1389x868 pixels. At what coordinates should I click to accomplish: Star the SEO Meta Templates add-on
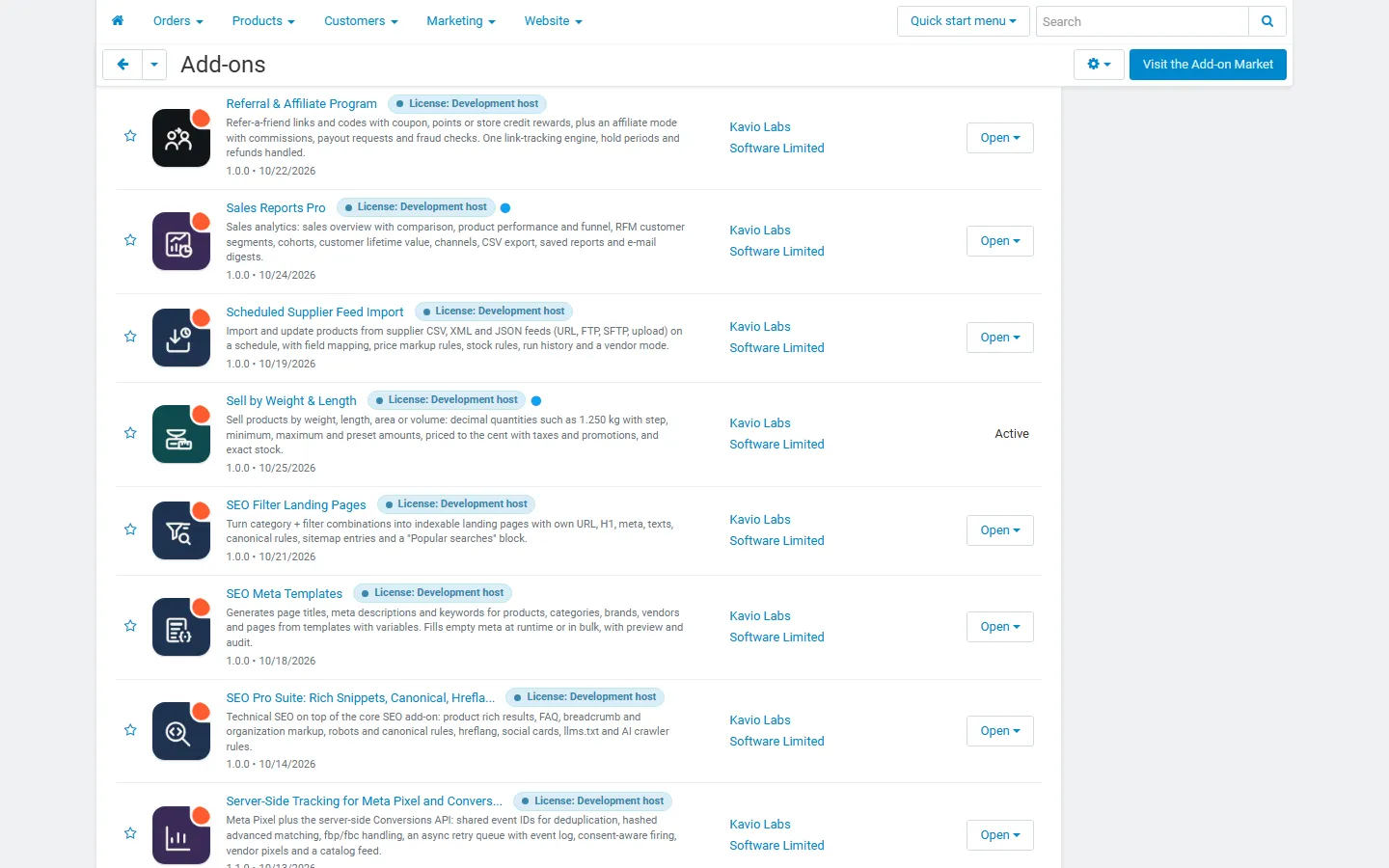[130, 626]
